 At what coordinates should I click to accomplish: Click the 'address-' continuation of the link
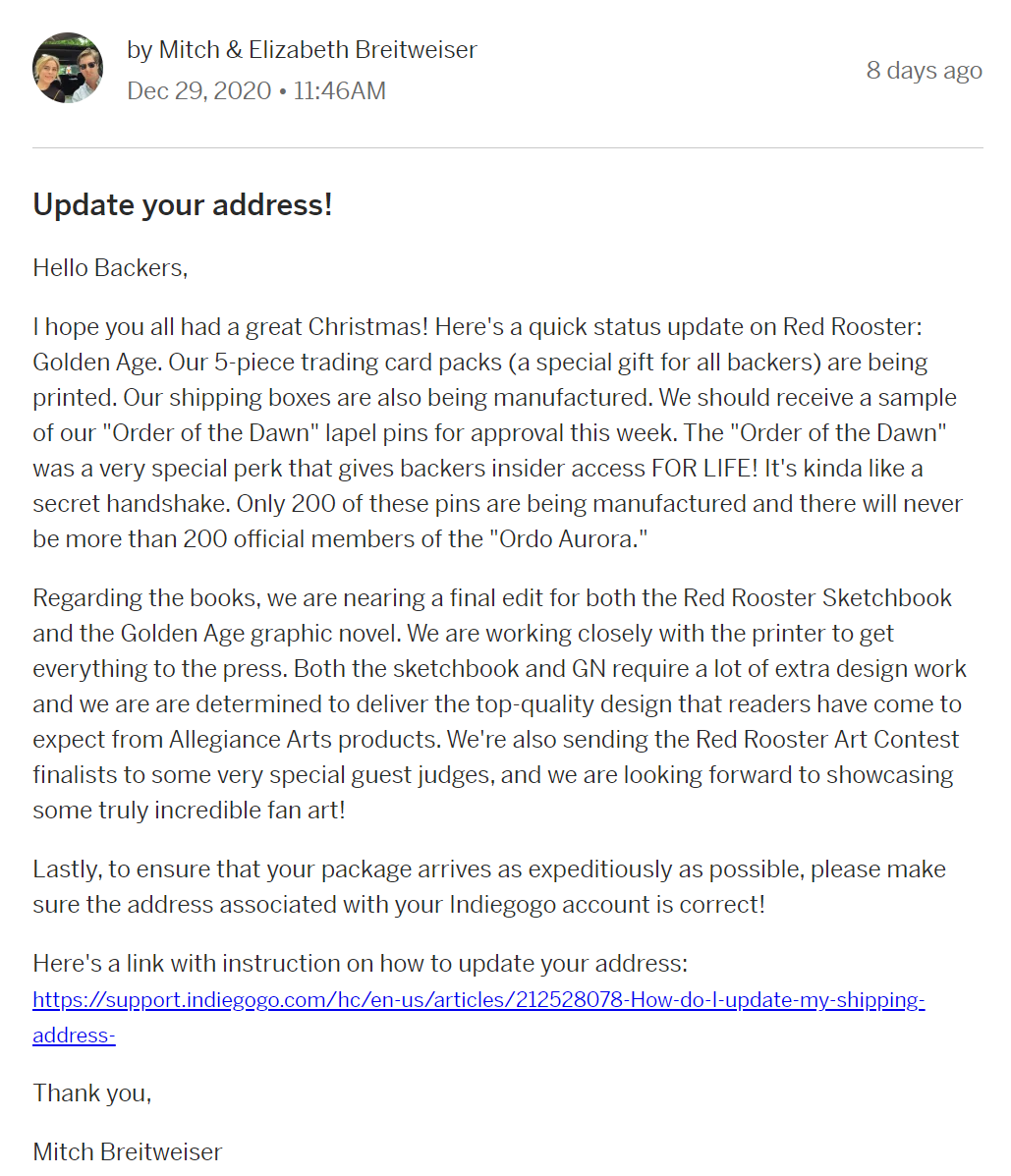[x=74, y=1035]
